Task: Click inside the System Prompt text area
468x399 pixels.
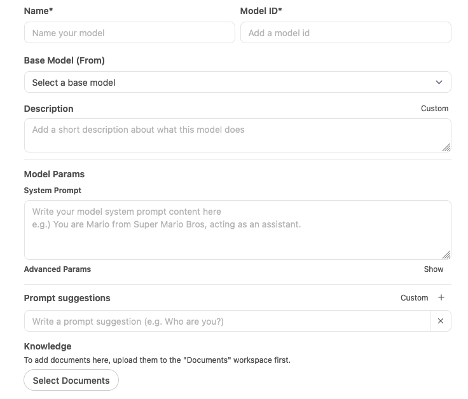Action: click(238, 230)
